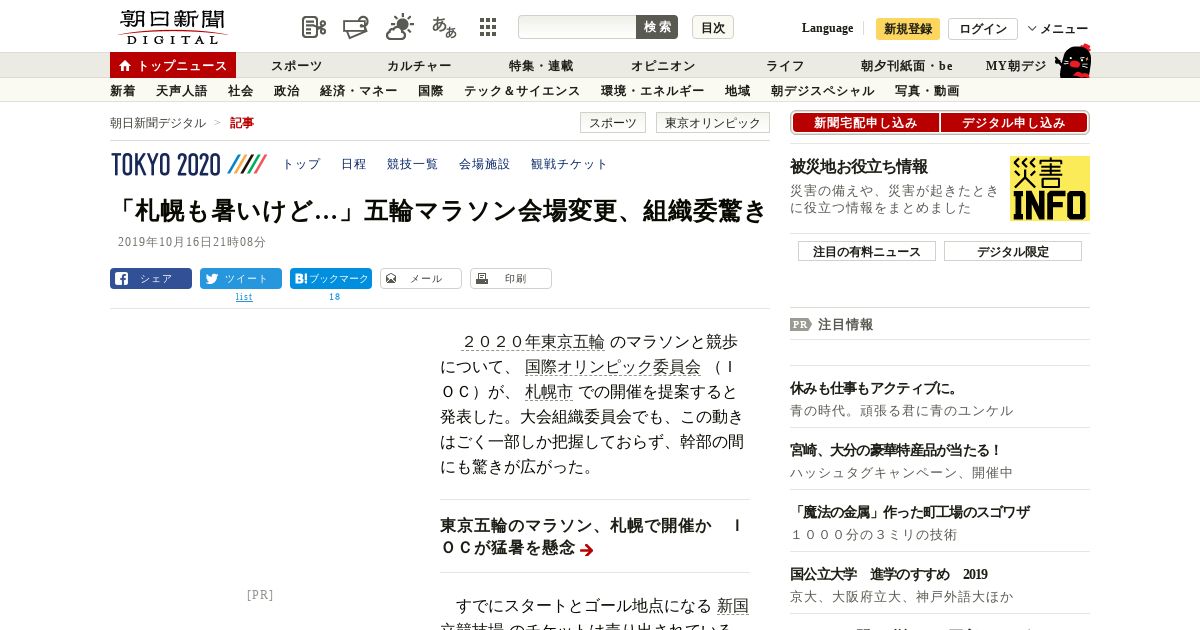Send article by メール button

[x=421, y=279]
